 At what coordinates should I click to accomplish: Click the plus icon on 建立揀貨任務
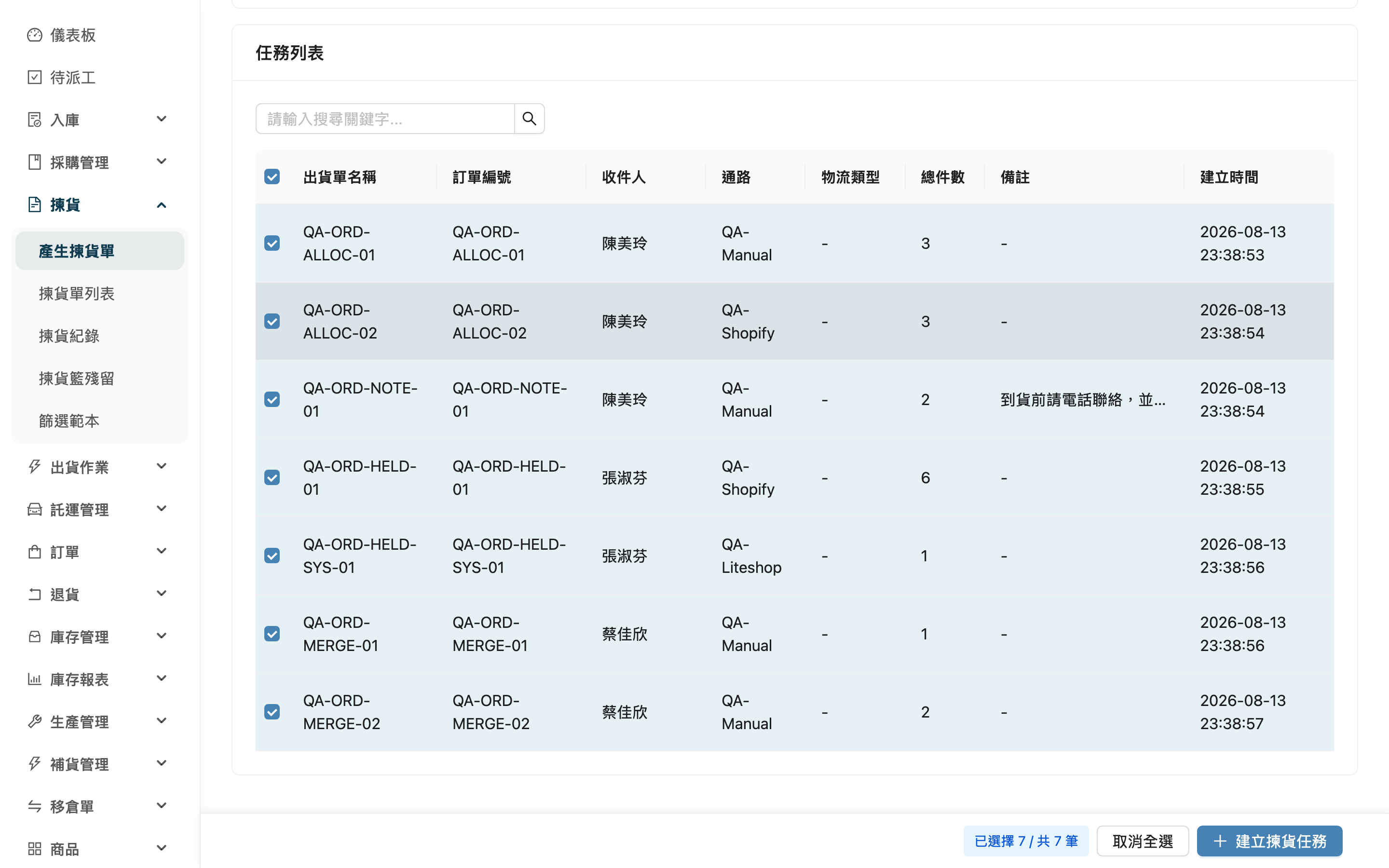pos(1220,841)
